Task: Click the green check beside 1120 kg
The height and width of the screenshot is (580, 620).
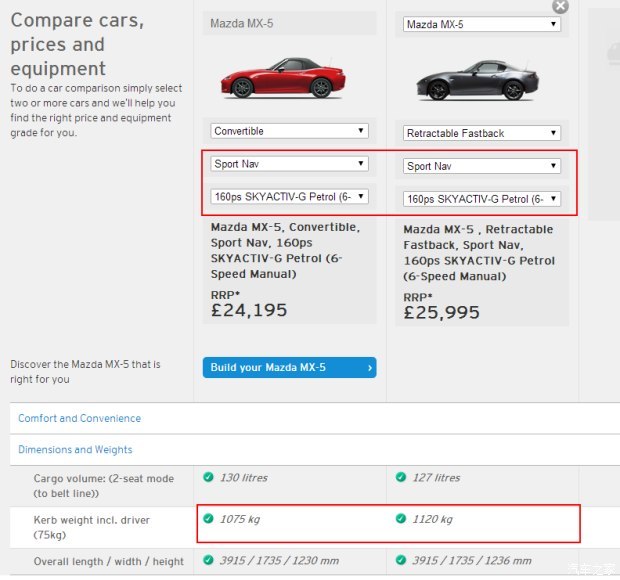Action: (401, 519)
